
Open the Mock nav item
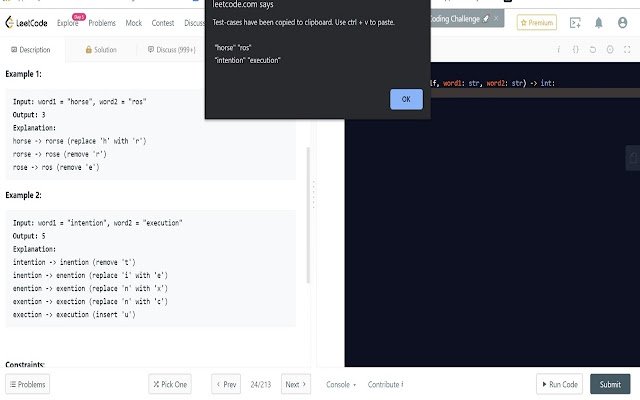click(133, 23)
